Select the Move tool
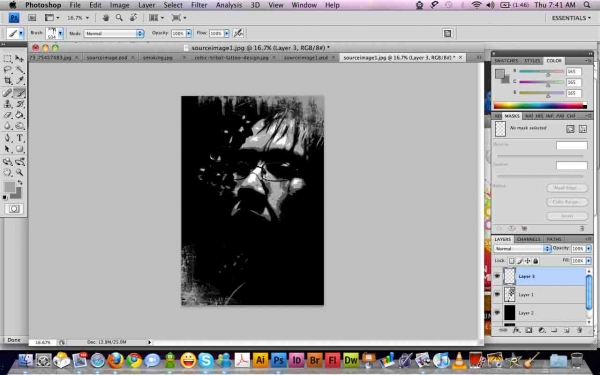This screenshot has width=600, height=375. [x=20, y=59]
